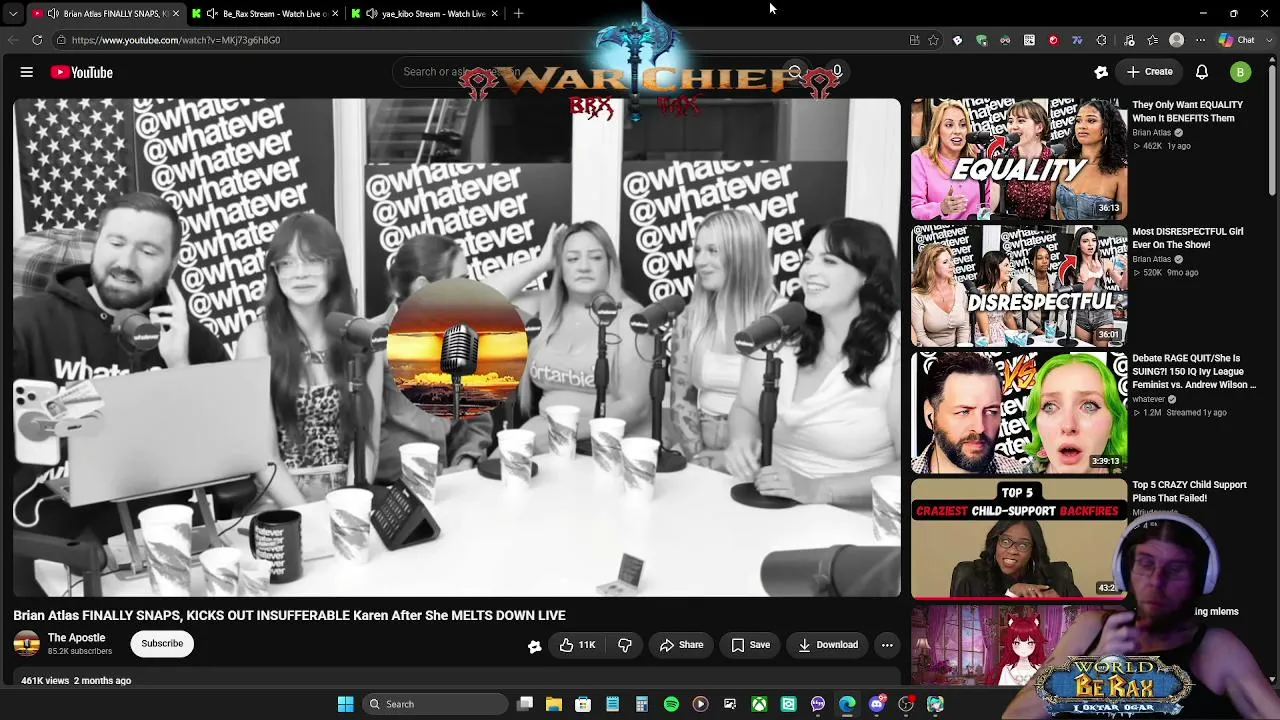Screen dimensions: 1280x720
Task: Open 'They Only Want EQUALITY' video title
Action: [1188, 111]
